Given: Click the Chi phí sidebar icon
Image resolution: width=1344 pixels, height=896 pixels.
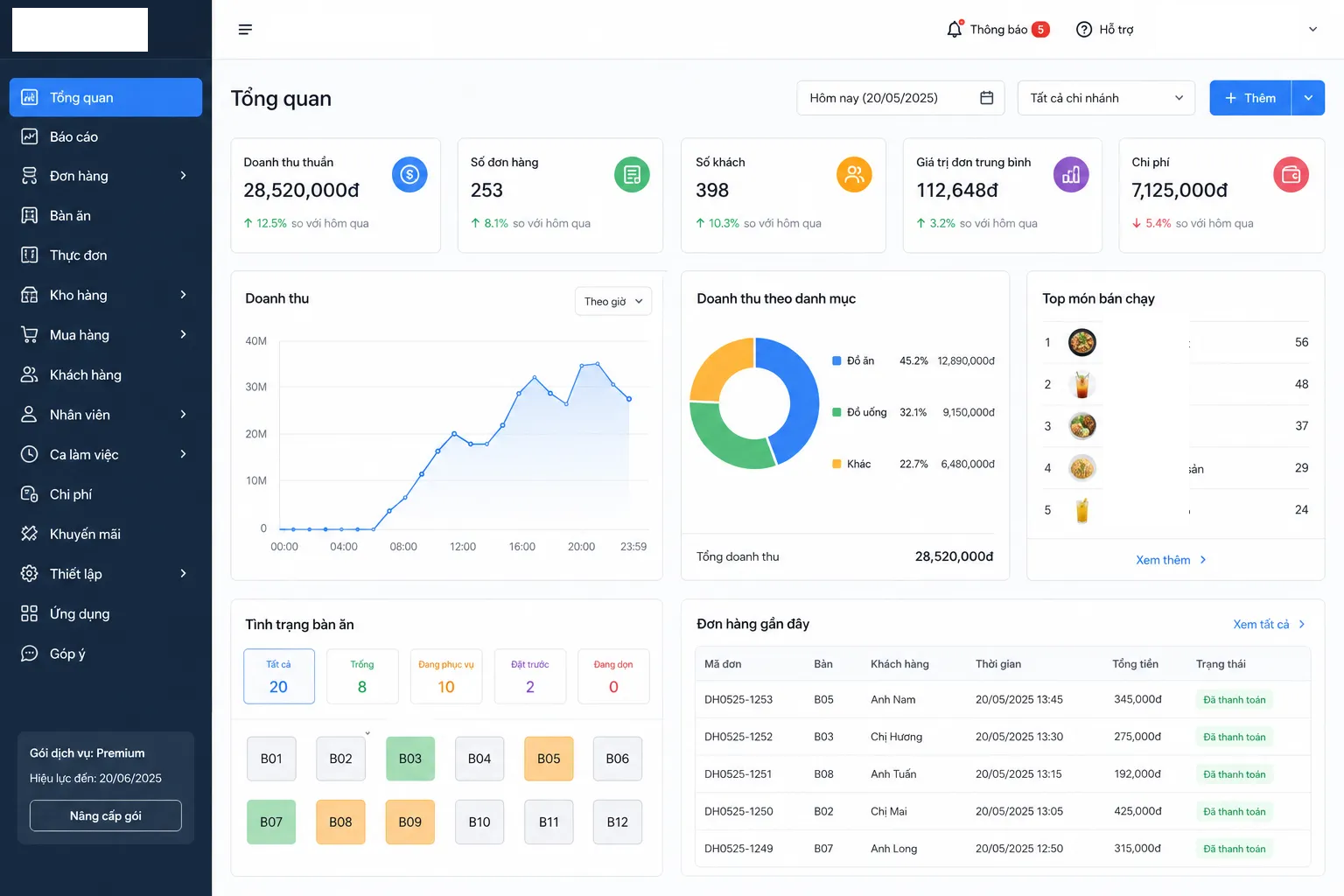Looking at the screenshot, I should pyautogui.click(x=30, y=493).
